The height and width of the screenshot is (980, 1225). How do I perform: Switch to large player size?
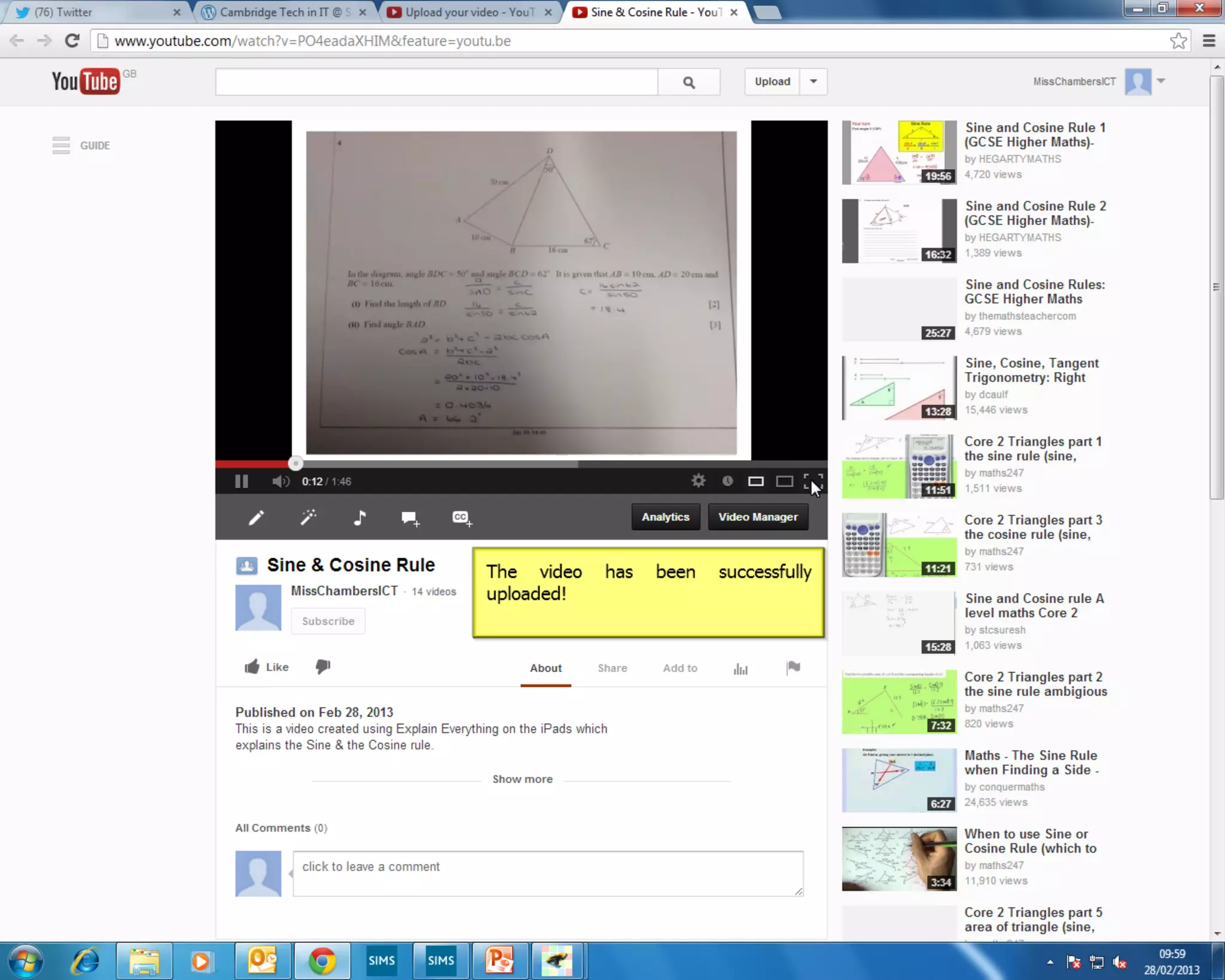point(785,481)
